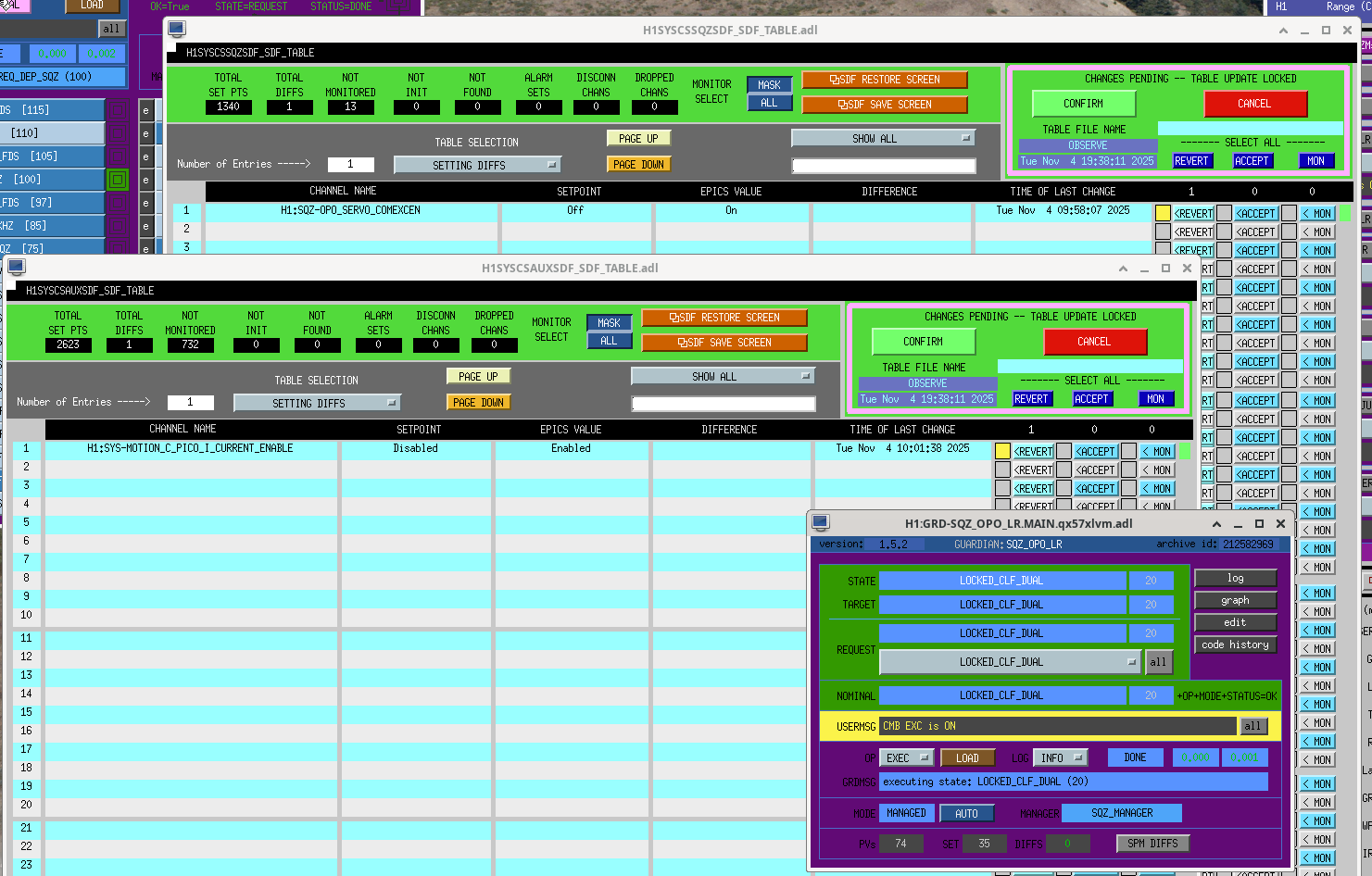Screen dimensions: 1372x876
Task: Shade the Guardian SQZ_OPO_LR window with the up-arrow
Action: [1216, 524]
